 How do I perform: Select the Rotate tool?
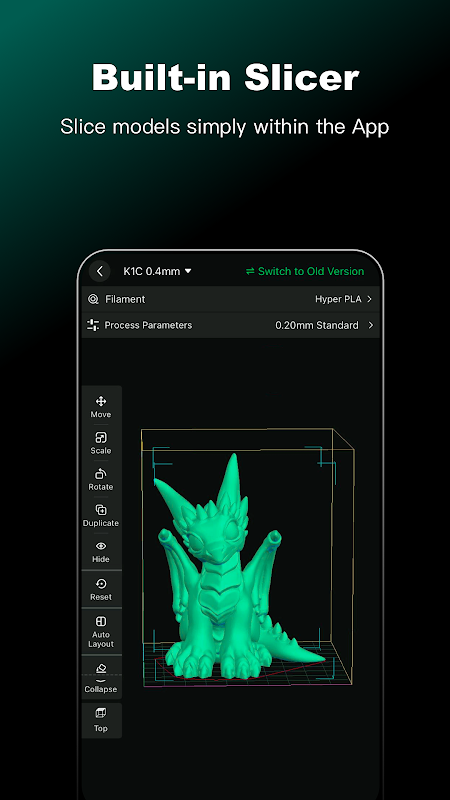point(101,479)
